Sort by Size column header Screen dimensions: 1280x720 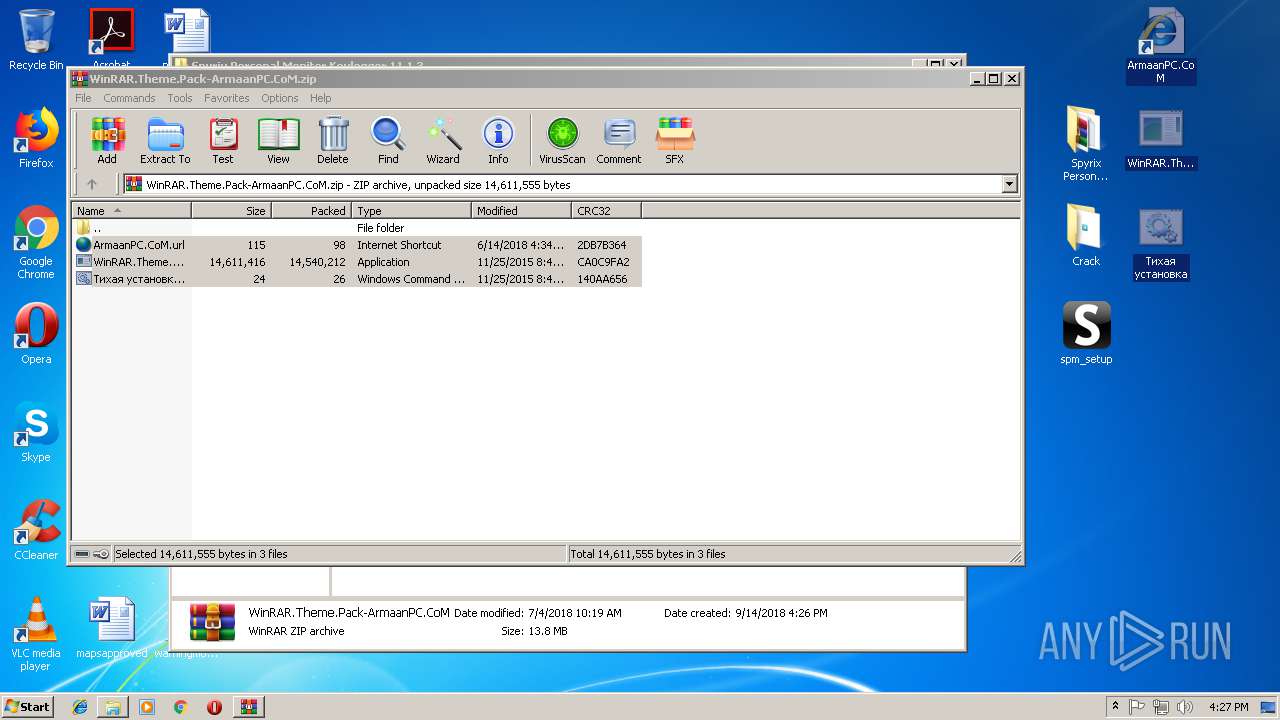[231, 211]
